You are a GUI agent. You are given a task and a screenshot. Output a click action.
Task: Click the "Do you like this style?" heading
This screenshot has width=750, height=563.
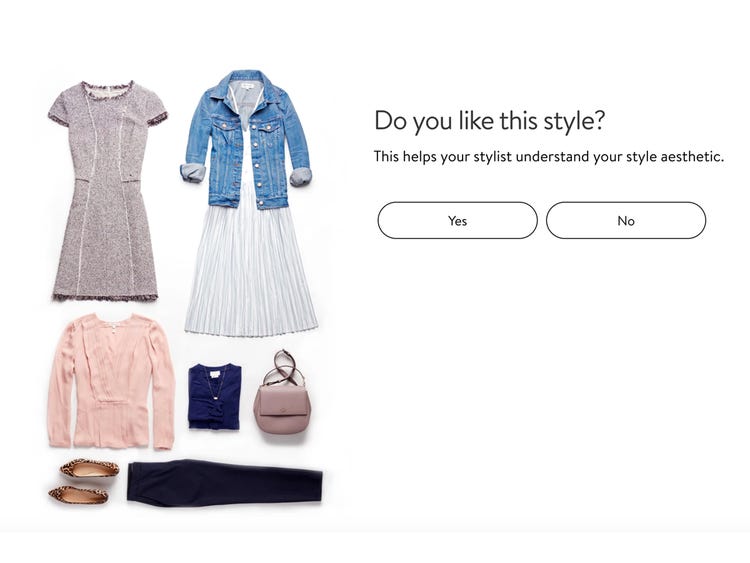click(x=489, y=120)
